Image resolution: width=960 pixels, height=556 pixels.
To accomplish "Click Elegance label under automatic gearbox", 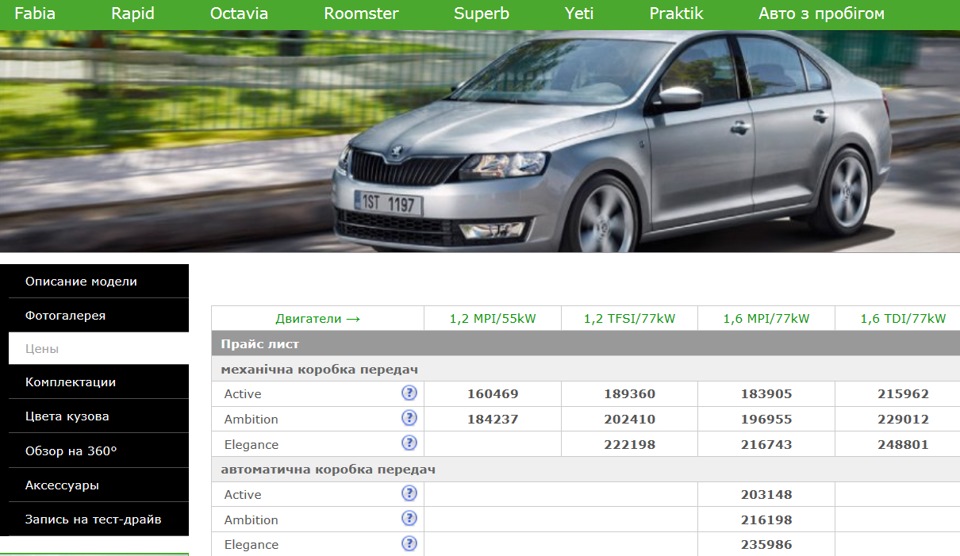I will (251, 544).
